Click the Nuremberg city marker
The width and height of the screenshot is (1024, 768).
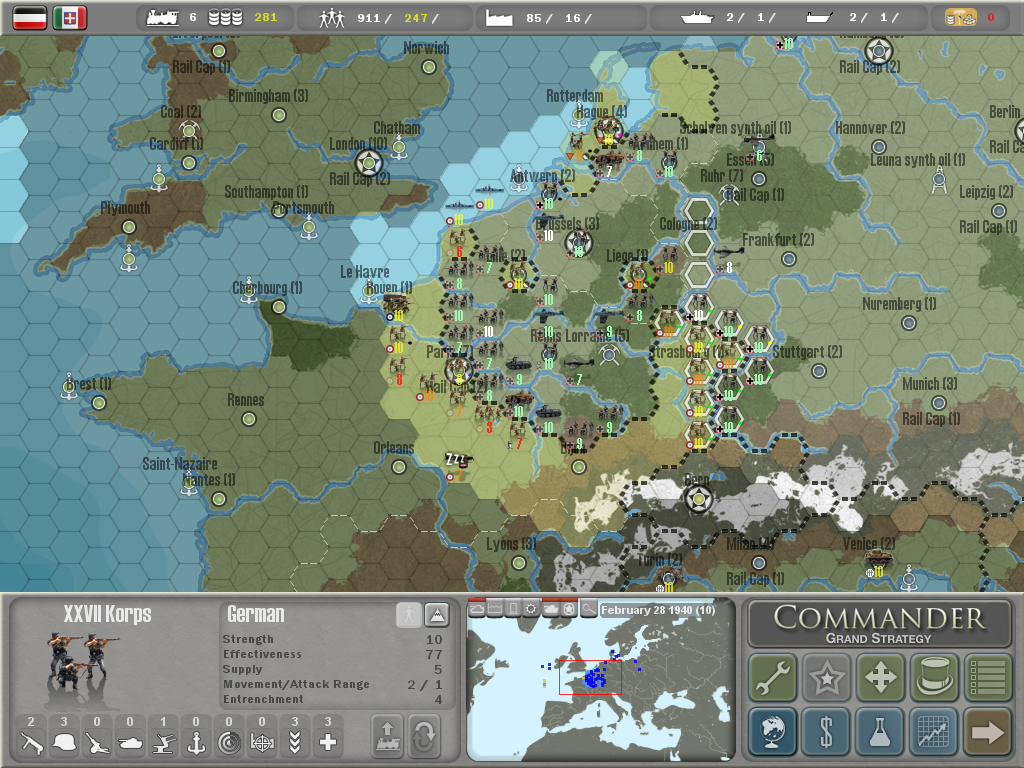pyautogui.click(x=908, y=323)
